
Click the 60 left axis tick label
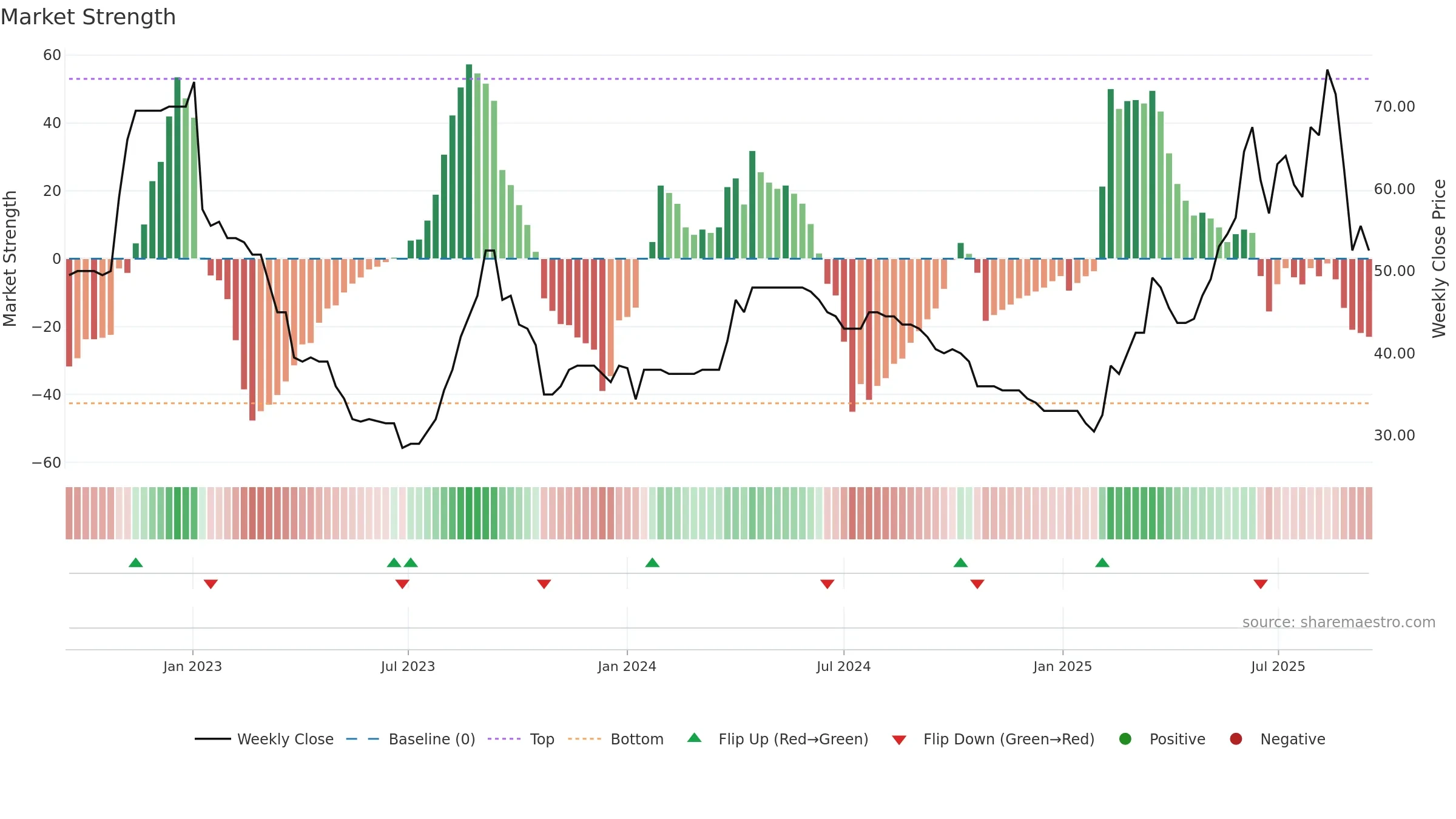coord(52,55)
